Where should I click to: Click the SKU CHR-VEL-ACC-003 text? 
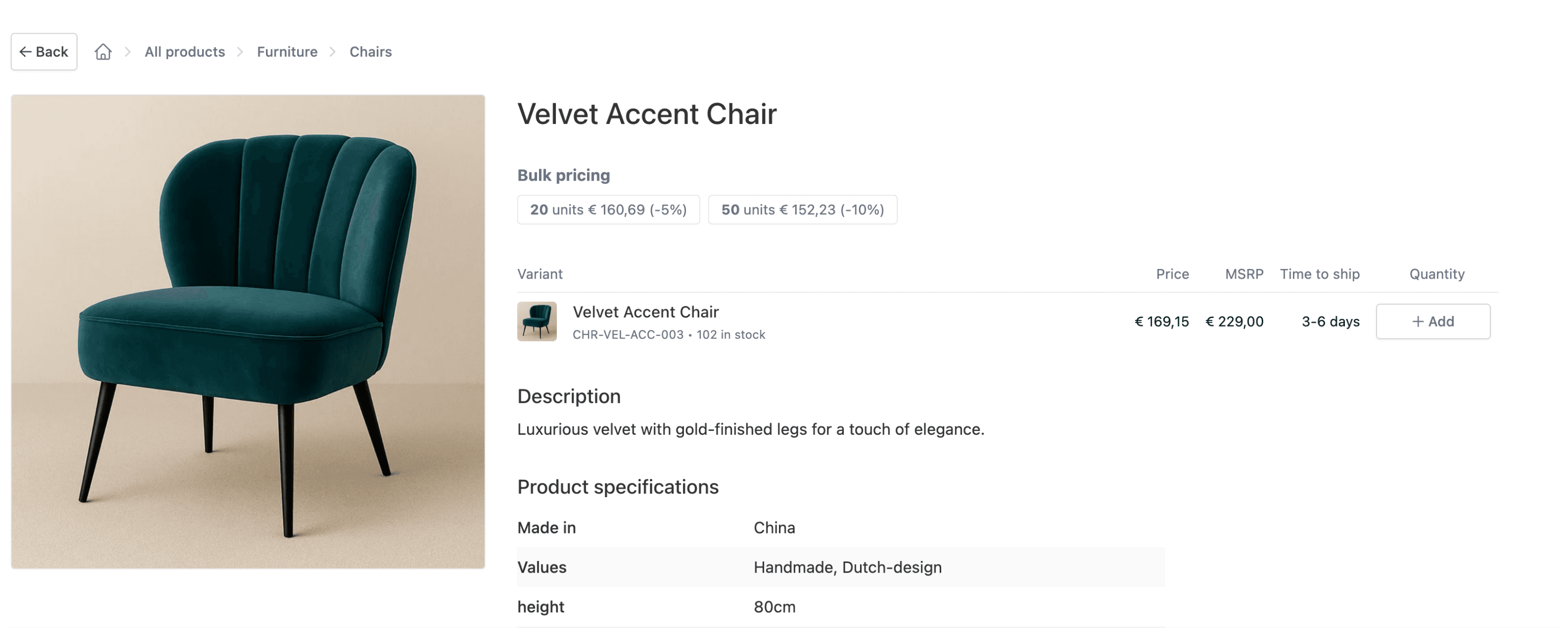(628, 335)
